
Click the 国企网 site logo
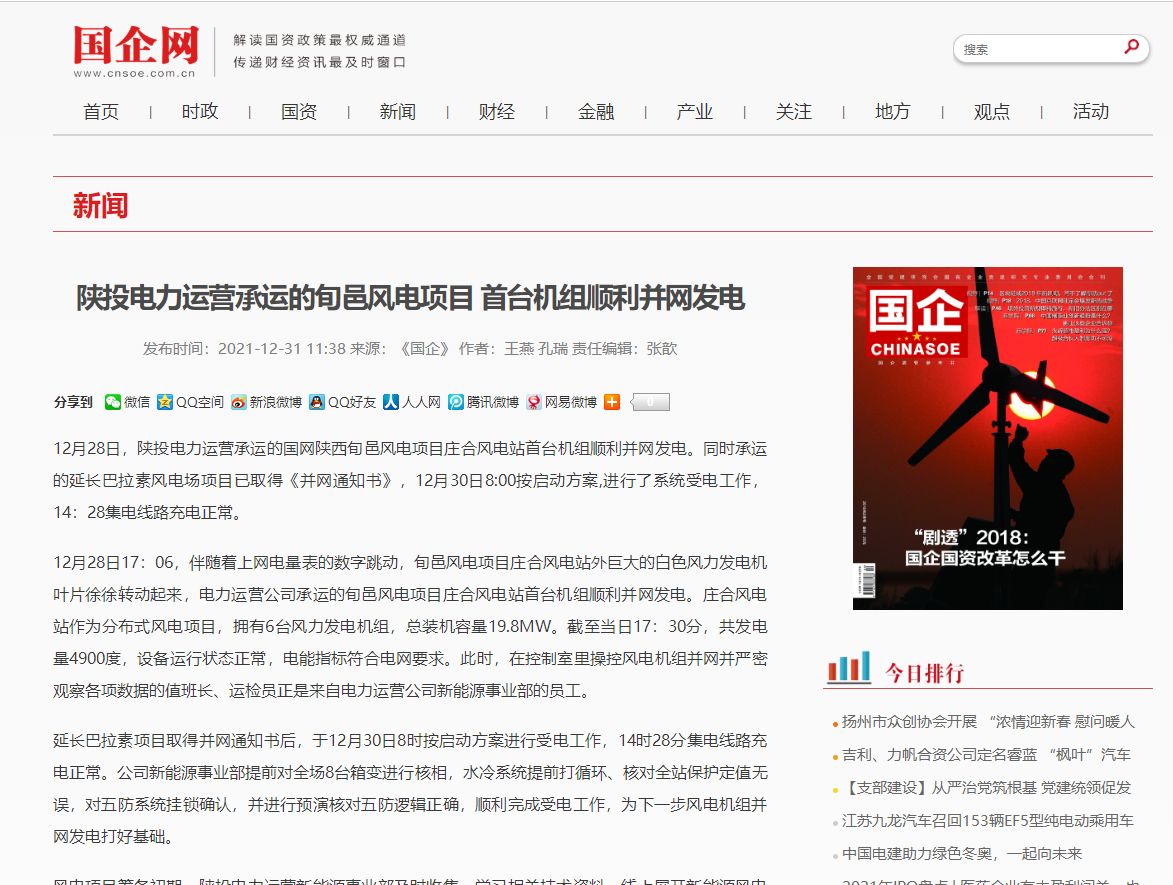pyautogui.click(x=136, y=51)
